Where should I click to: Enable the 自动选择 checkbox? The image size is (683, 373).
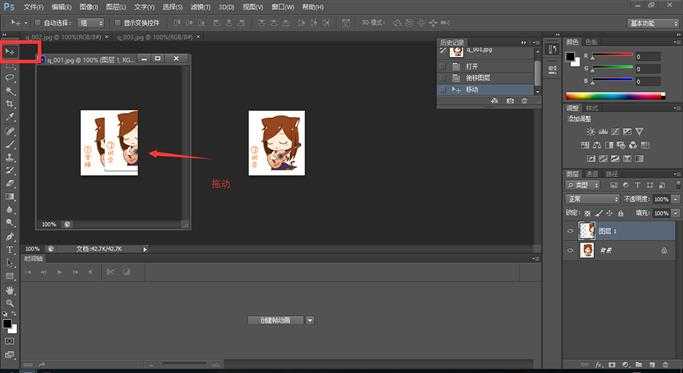pos(37,22)
